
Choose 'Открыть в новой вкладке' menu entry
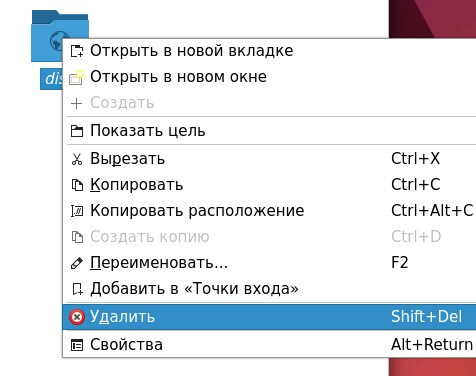pos(269,51)
